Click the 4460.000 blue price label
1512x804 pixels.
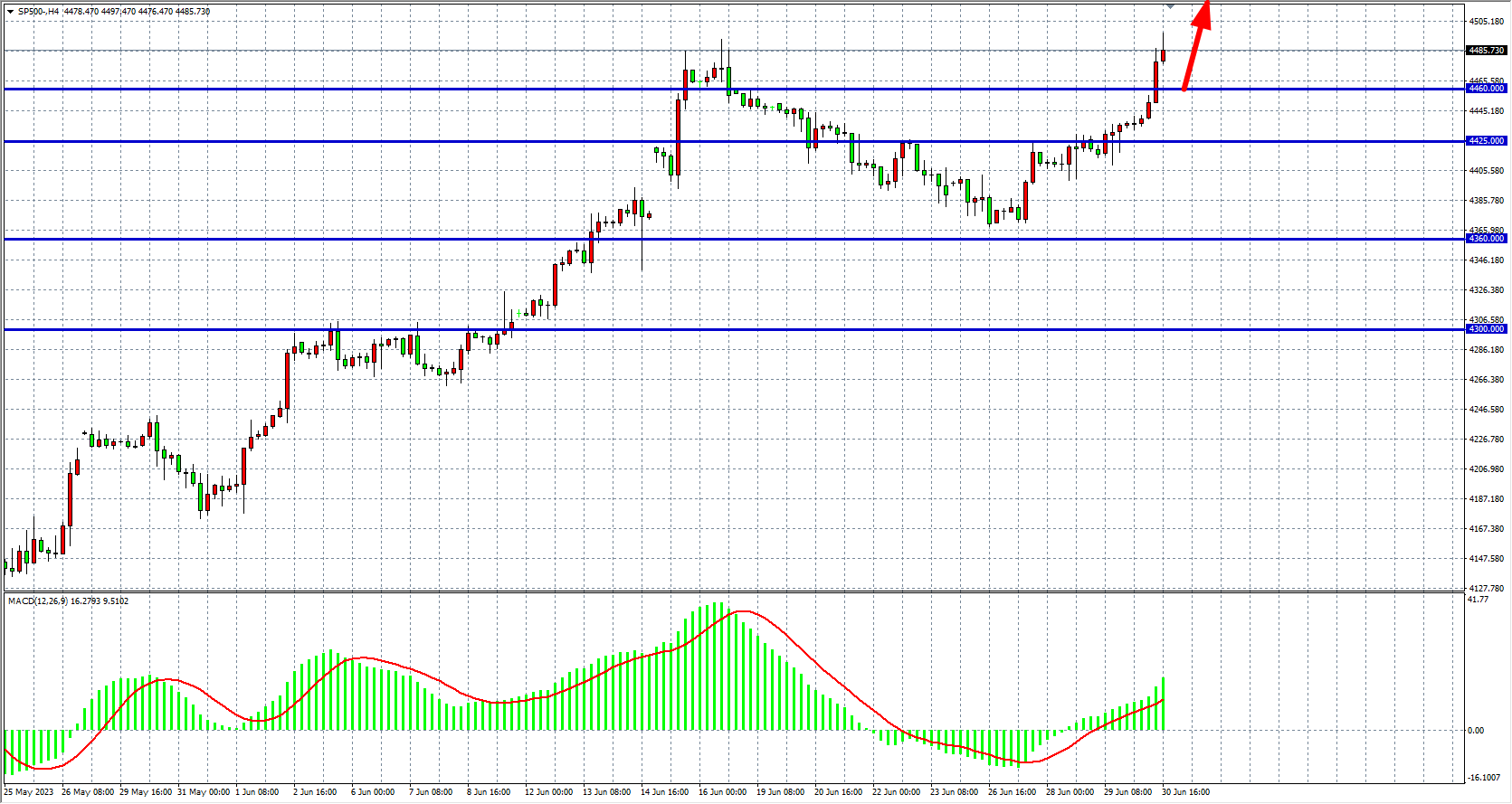pyautogui.click(x=1486, y=89)
